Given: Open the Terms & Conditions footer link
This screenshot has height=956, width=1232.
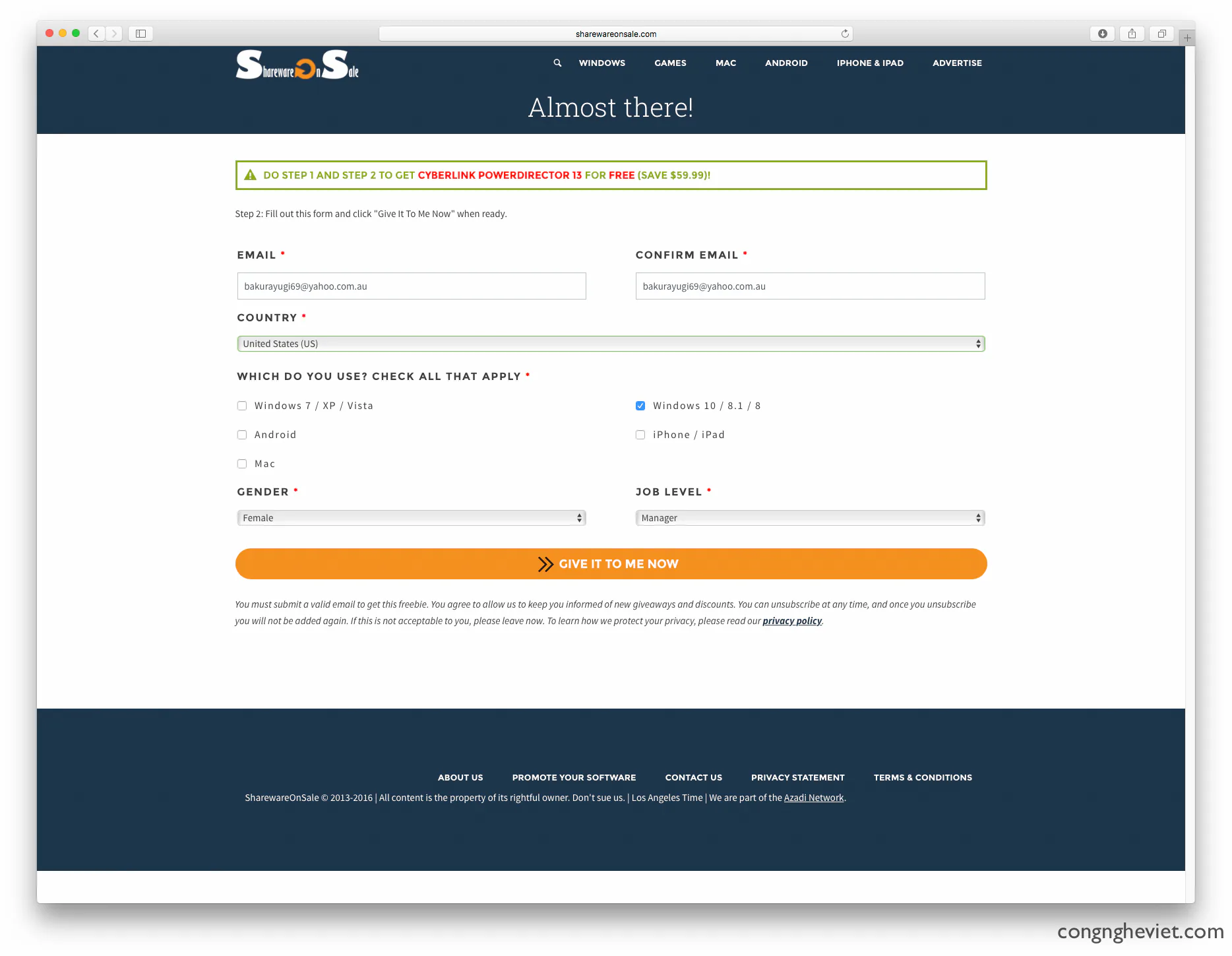Looking at the screenshot, I should (x=923, y=777).
